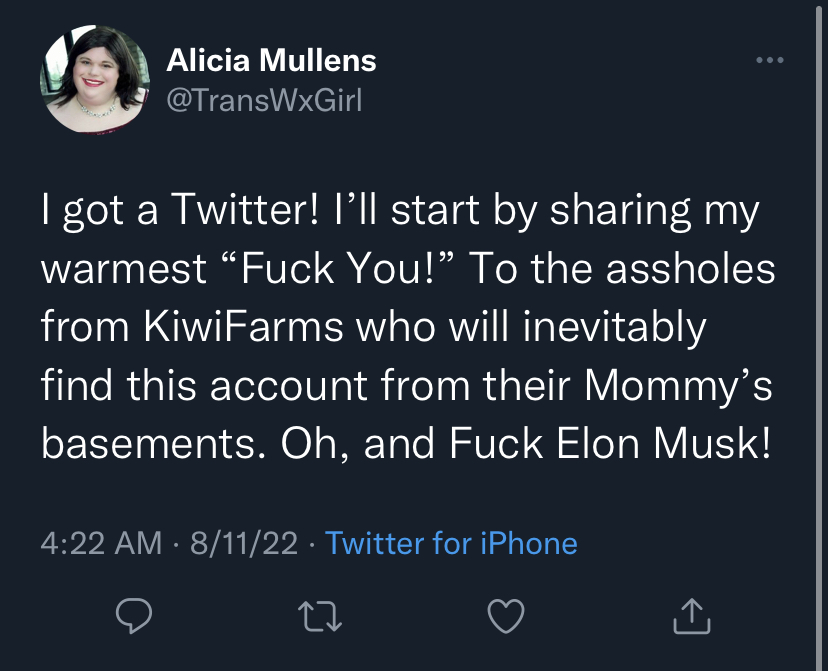Click the phrase "find this account"
This screenshot has height=671, width=828.
pyautogui.click(x=204, y=384)
